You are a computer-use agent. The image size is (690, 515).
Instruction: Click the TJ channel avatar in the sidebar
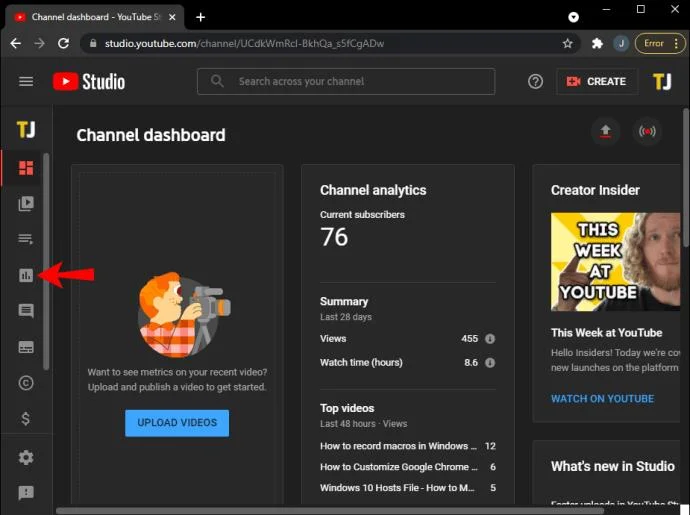tap(26, 129)
